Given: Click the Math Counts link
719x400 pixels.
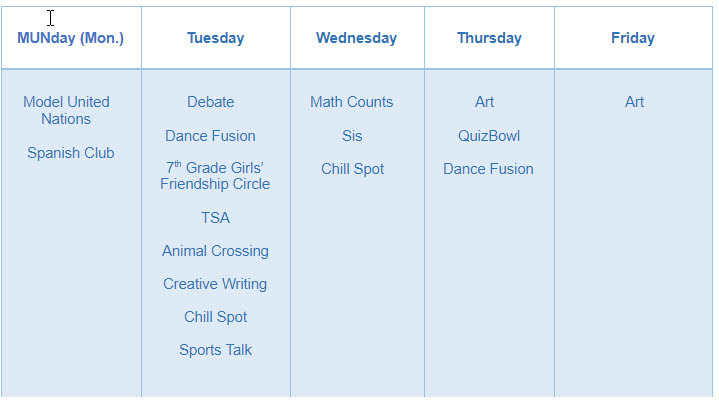Looking at the screenshot, I should (x=351, y=102).
